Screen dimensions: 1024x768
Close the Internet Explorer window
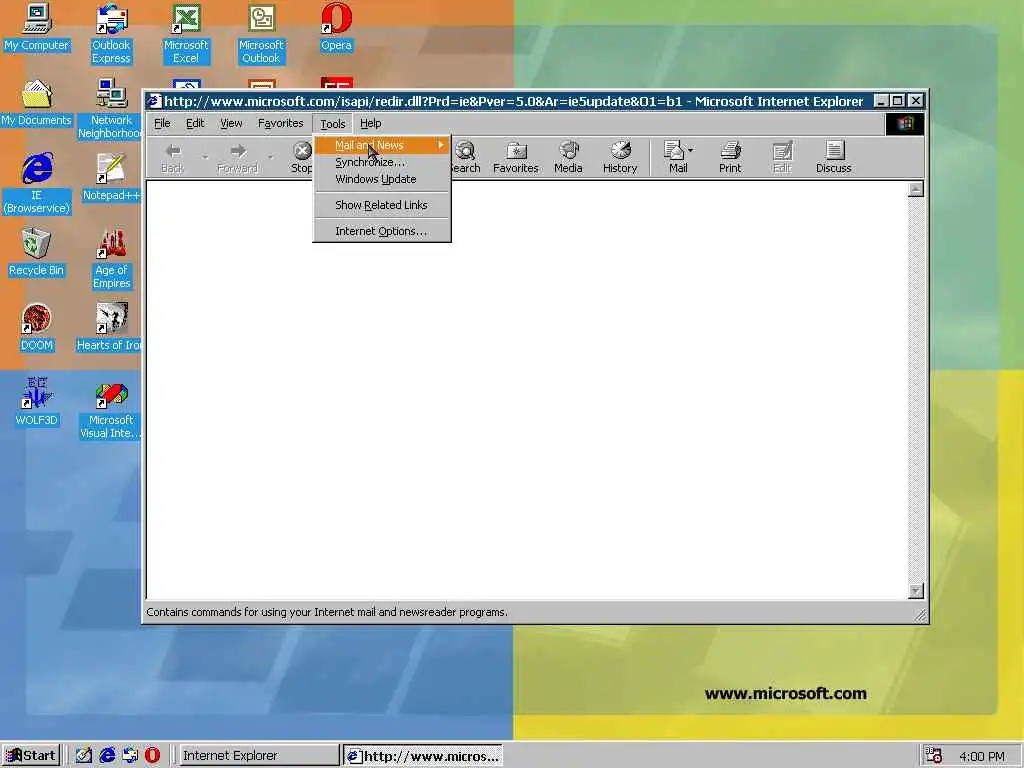coord(916,101)
